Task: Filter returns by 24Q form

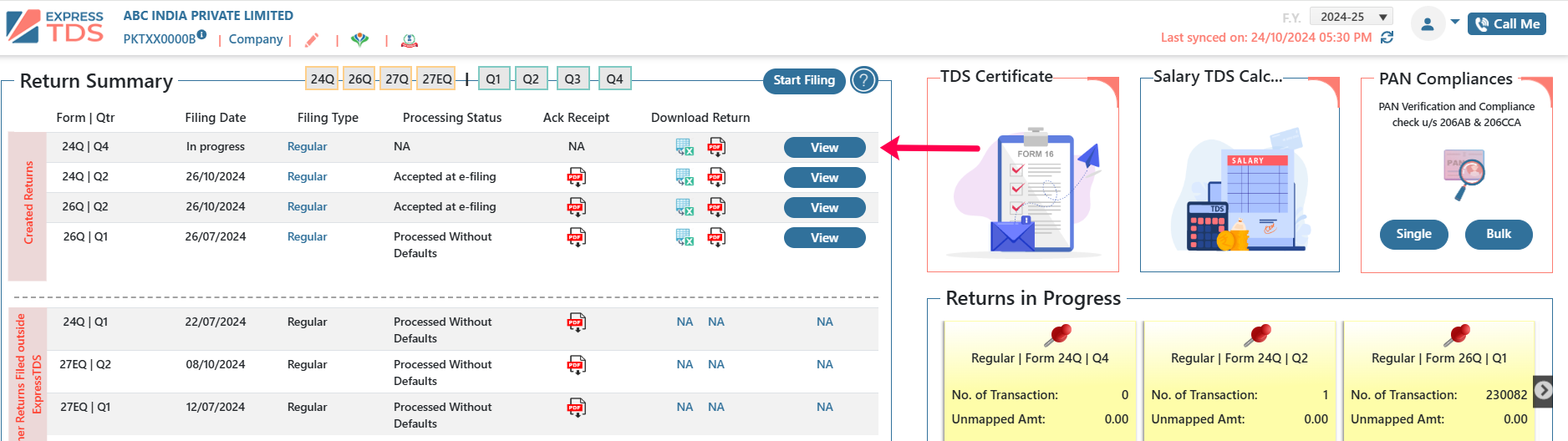Action: pos(323,79)
